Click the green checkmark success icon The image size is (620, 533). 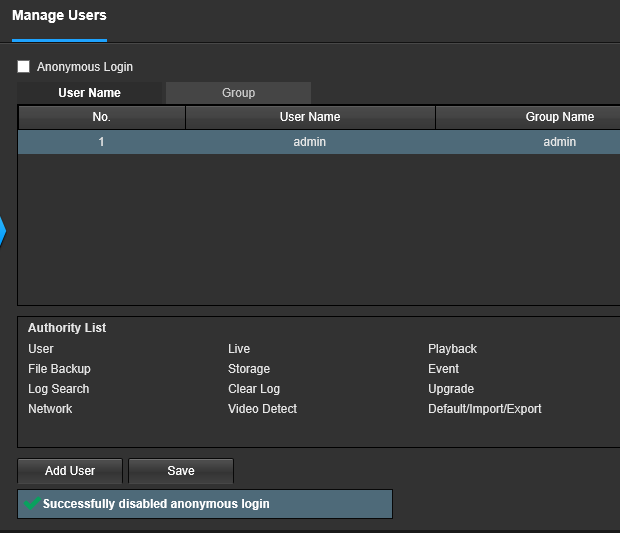point(32,504)
